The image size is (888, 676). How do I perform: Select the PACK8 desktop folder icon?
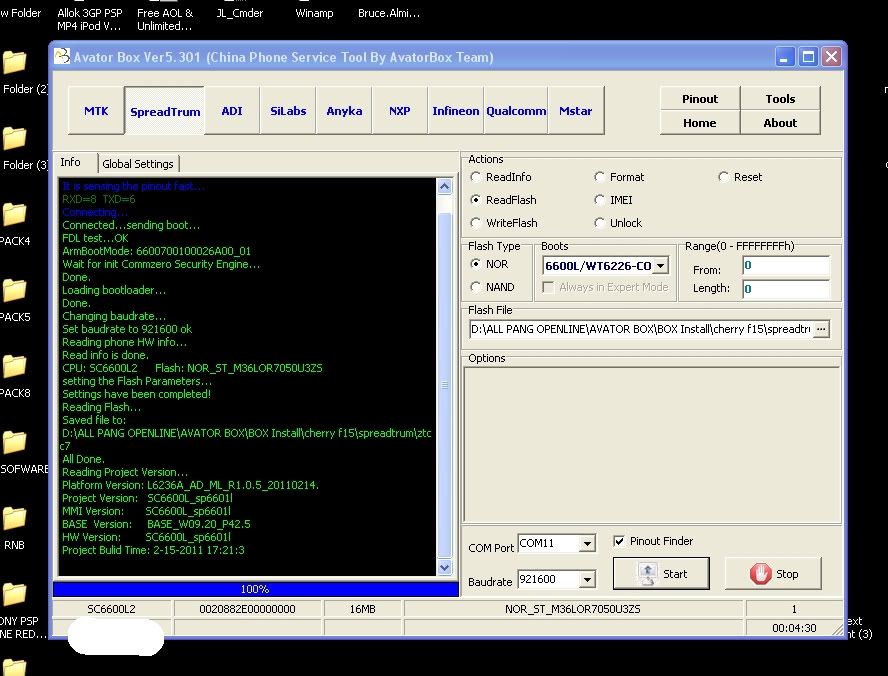[x=15, y=366]
